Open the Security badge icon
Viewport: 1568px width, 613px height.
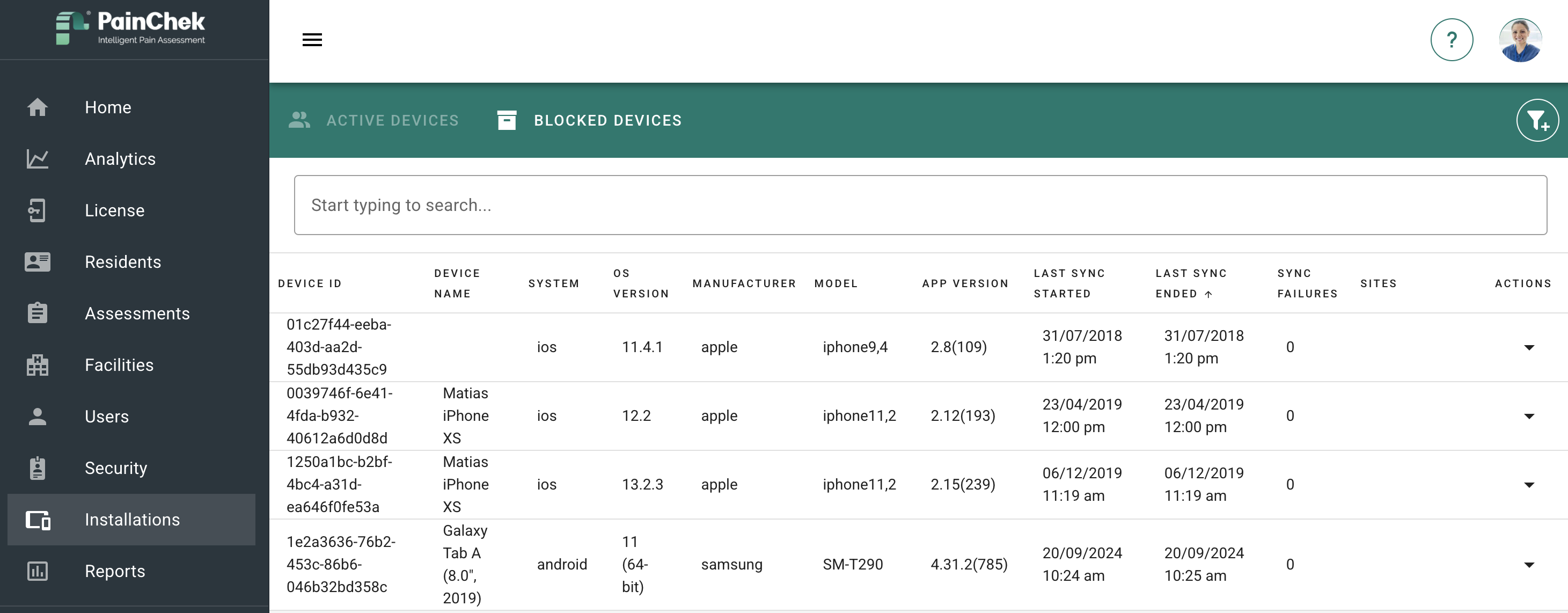(38, 468)
